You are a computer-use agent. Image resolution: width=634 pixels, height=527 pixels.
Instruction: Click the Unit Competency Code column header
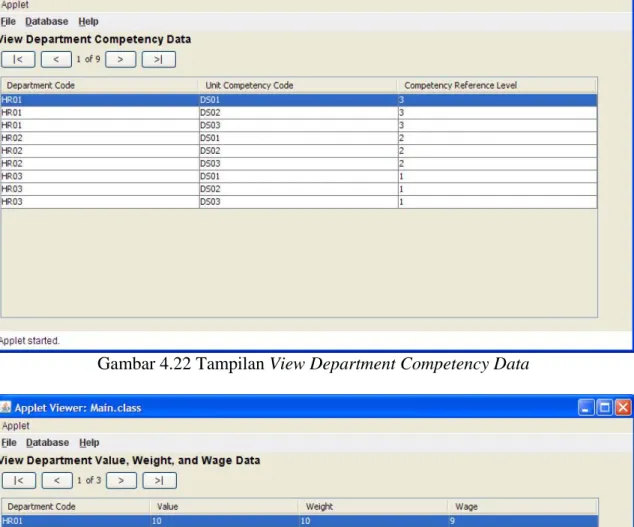298,85
